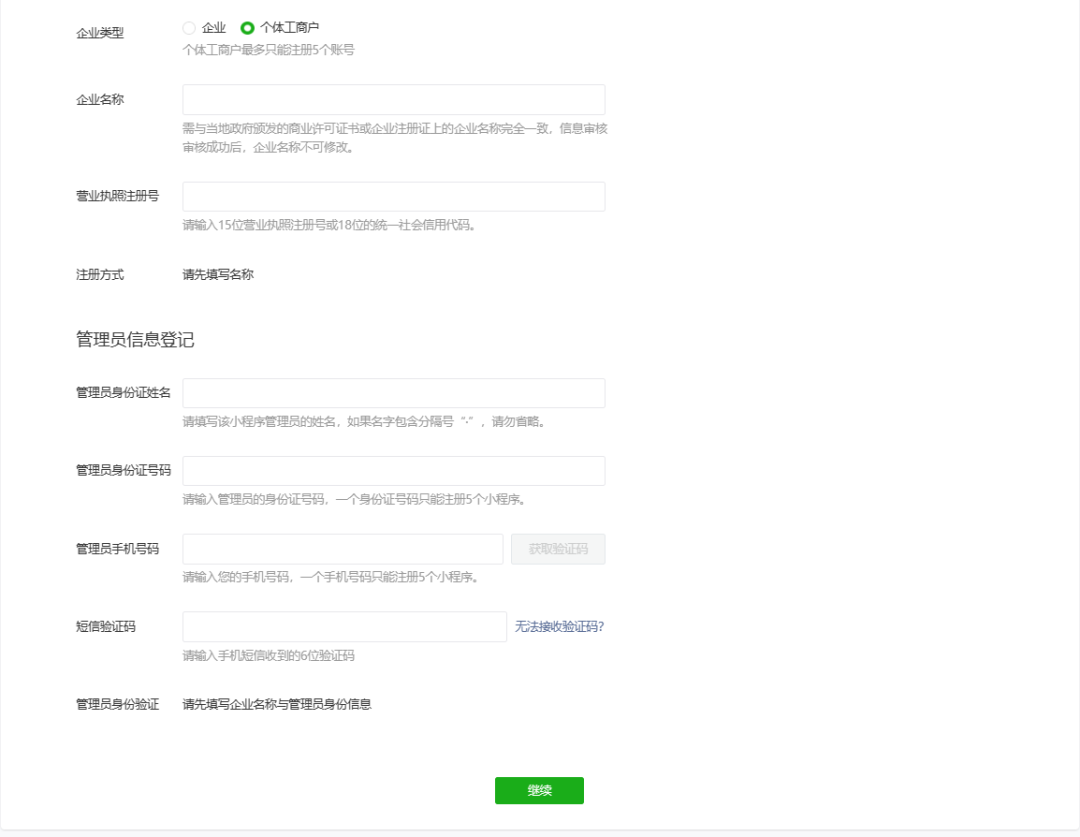This screenshot has width=1080, height=837.
Task: Toggle the enterprise type to 企业
Action: [189, 28]
